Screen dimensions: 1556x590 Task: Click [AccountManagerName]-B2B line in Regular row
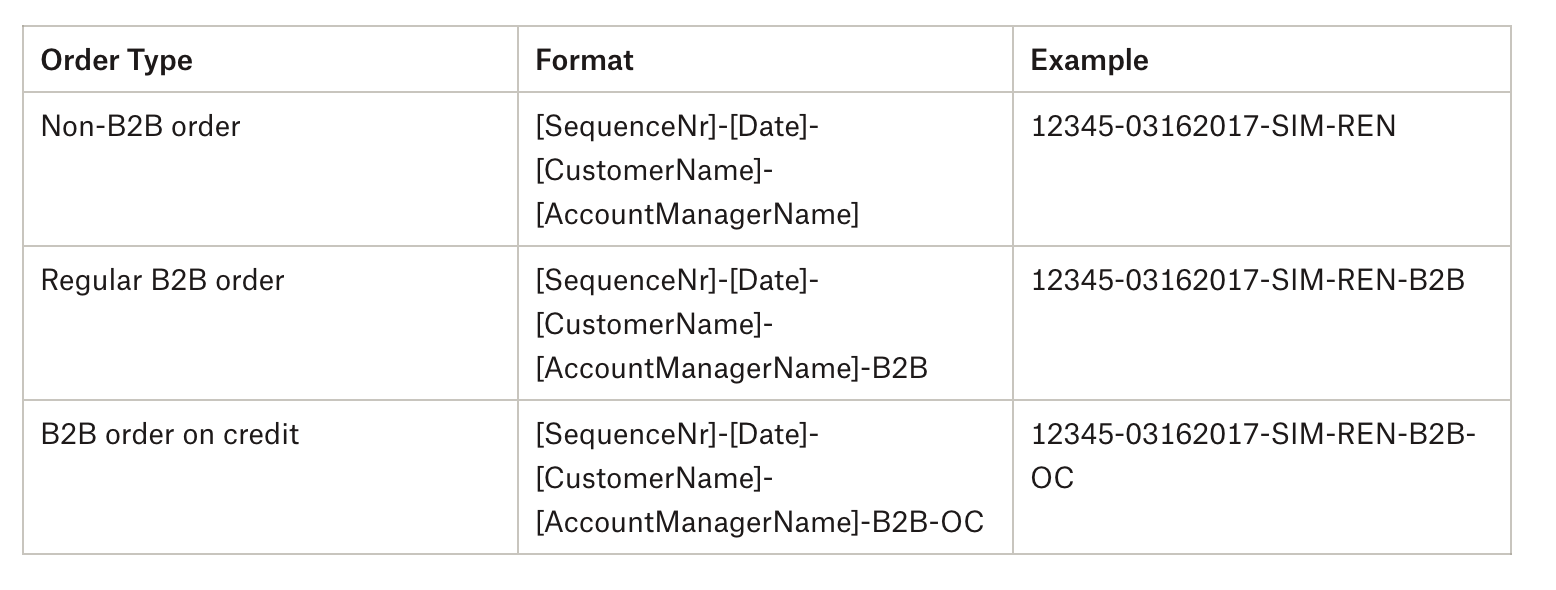[x=731, y=368]
